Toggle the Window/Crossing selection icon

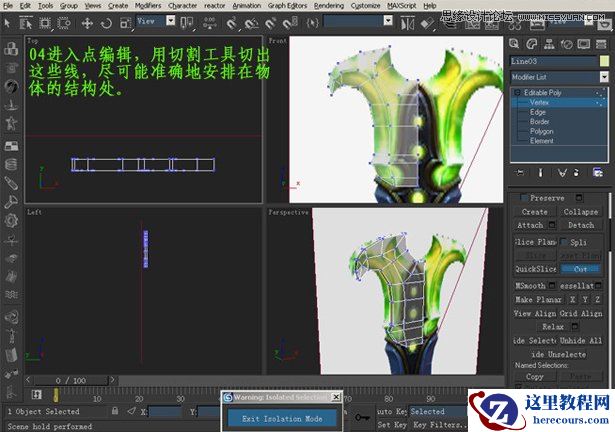tap(64, 23)
